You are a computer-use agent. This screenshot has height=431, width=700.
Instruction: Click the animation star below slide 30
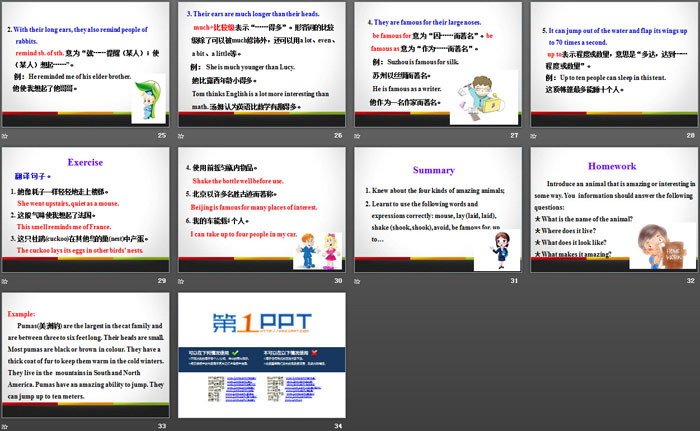pos(182,281)
